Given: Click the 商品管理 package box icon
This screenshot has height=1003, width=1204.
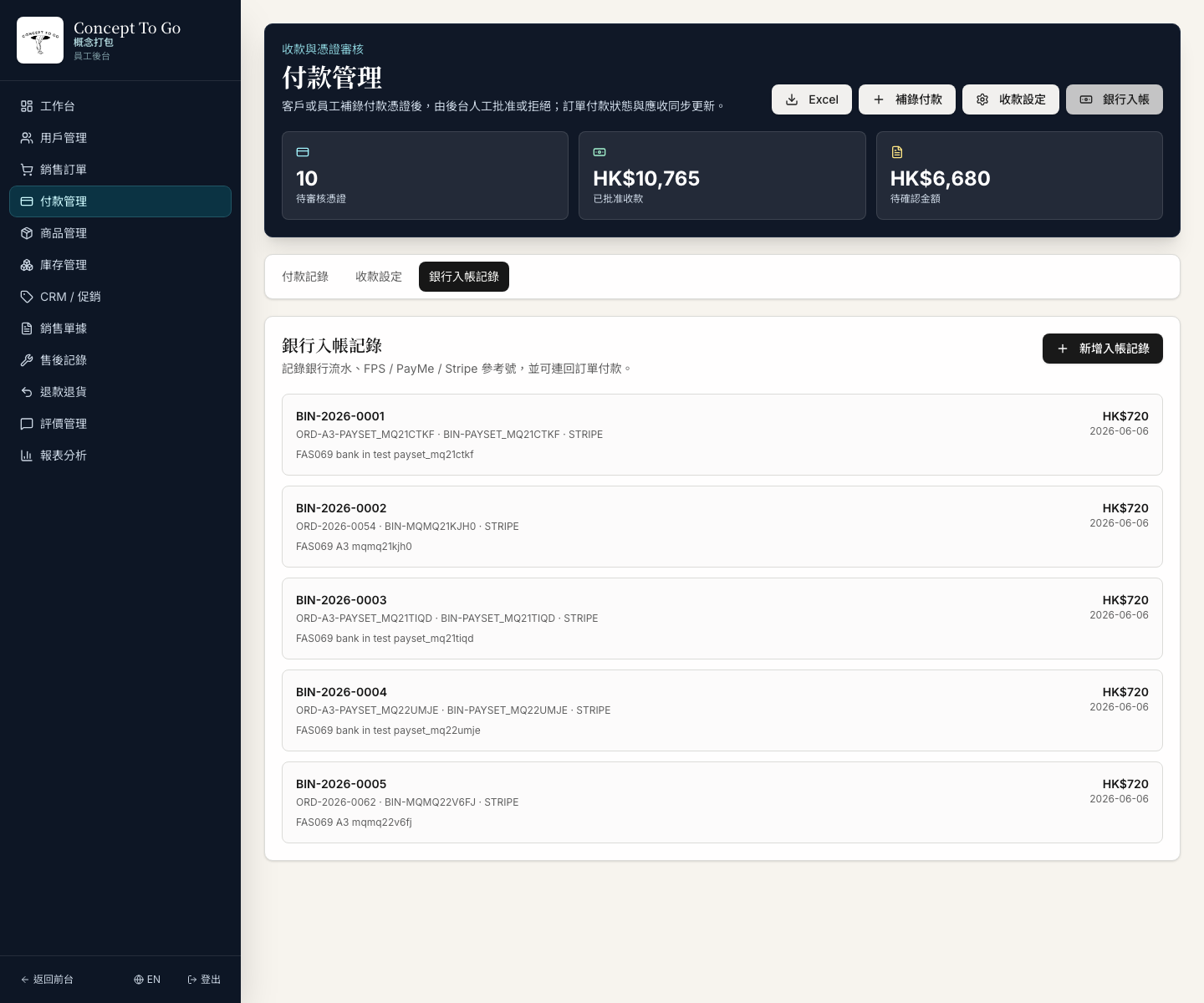Looking at the screenshot, I should coord(27,233).
